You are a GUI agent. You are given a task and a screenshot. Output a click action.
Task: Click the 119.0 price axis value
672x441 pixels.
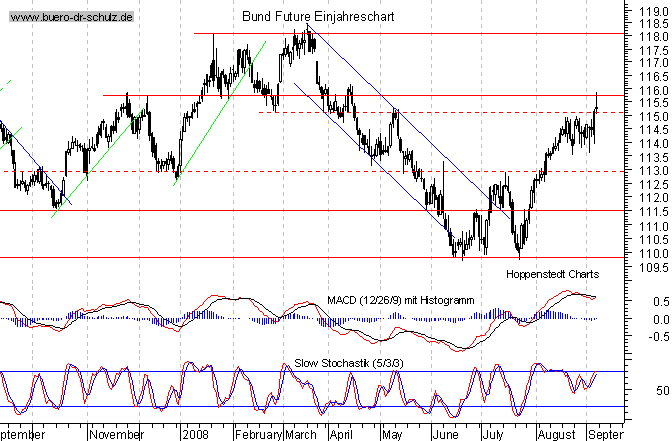[x=654, y=12]
